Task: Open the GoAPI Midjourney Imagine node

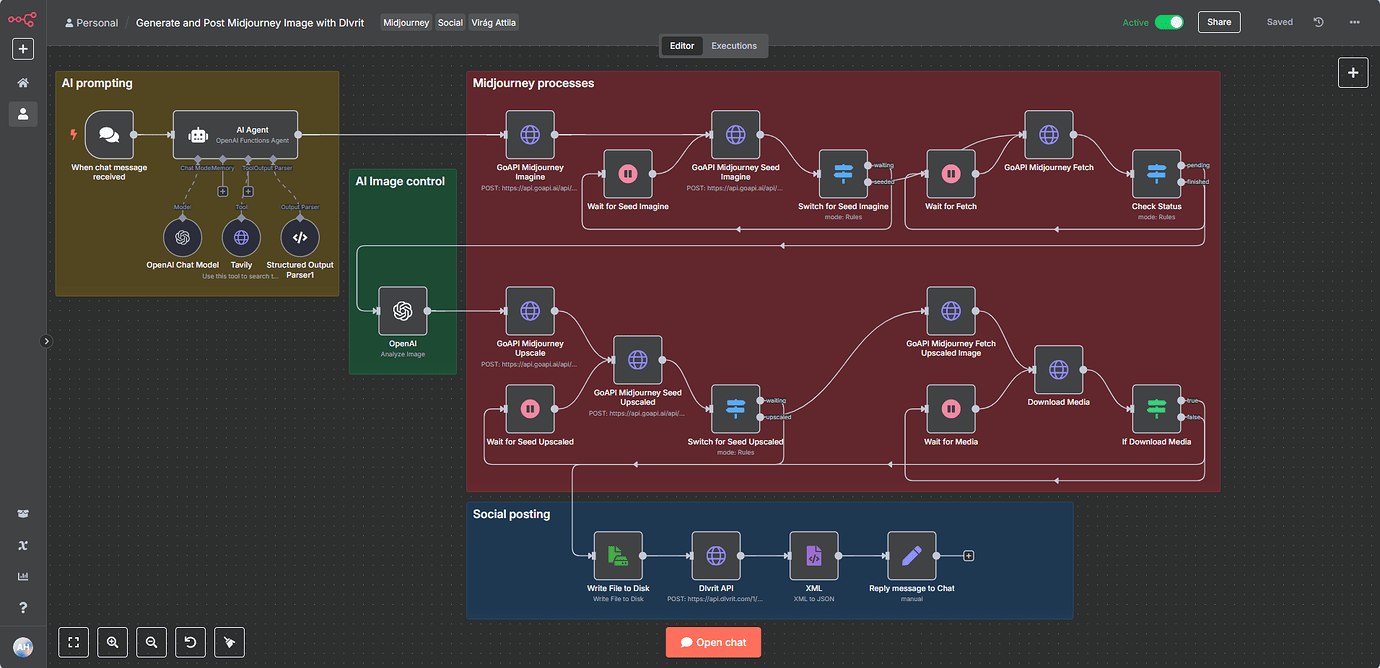Action: pyautogui.click(x=530, y=134)
